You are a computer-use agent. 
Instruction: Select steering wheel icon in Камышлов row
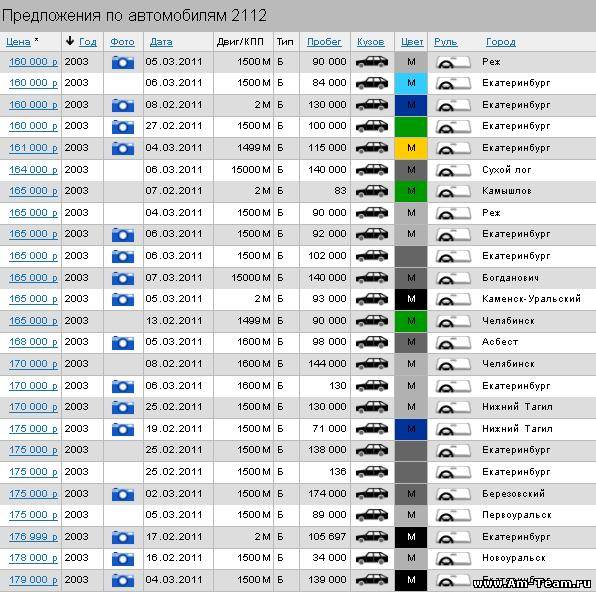click(x=453, y=191)
